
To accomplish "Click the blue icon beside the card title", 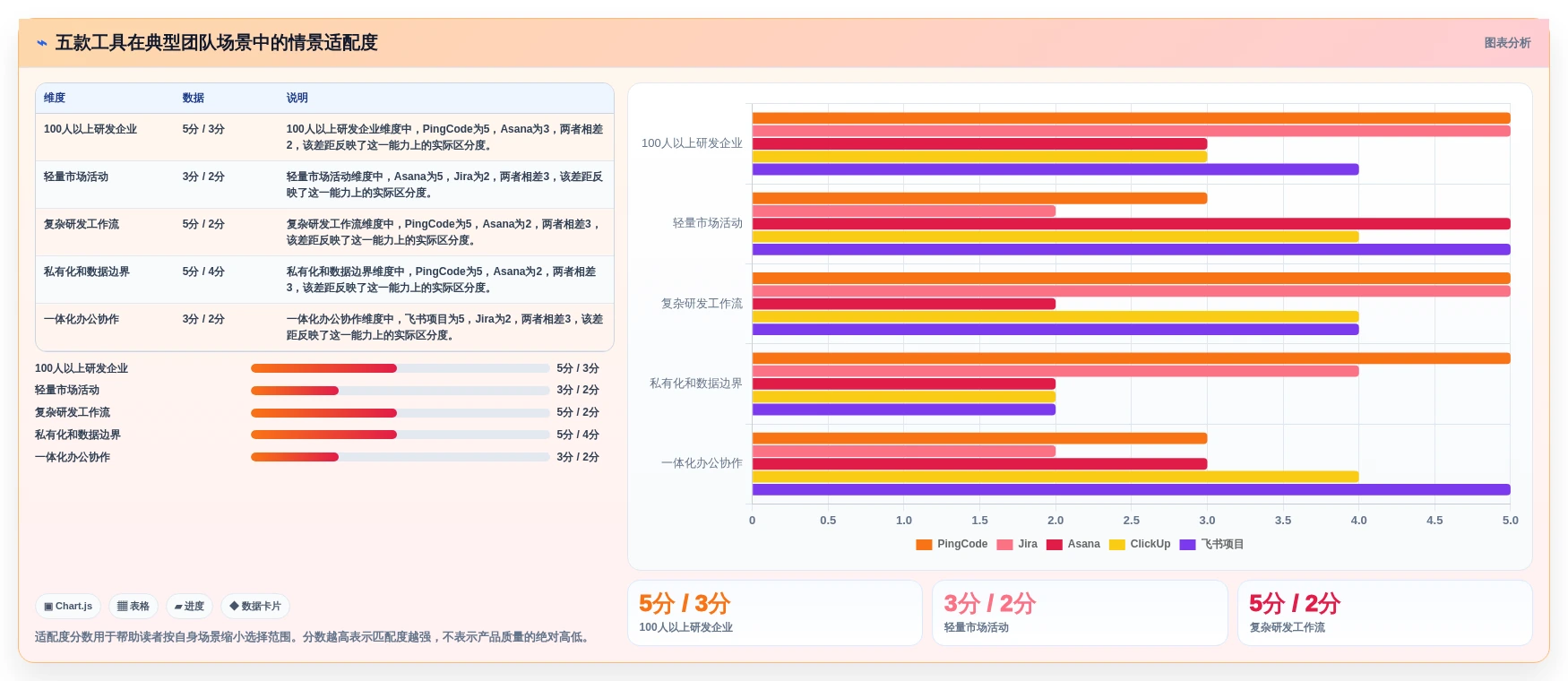I will click(x=41, y=43).
